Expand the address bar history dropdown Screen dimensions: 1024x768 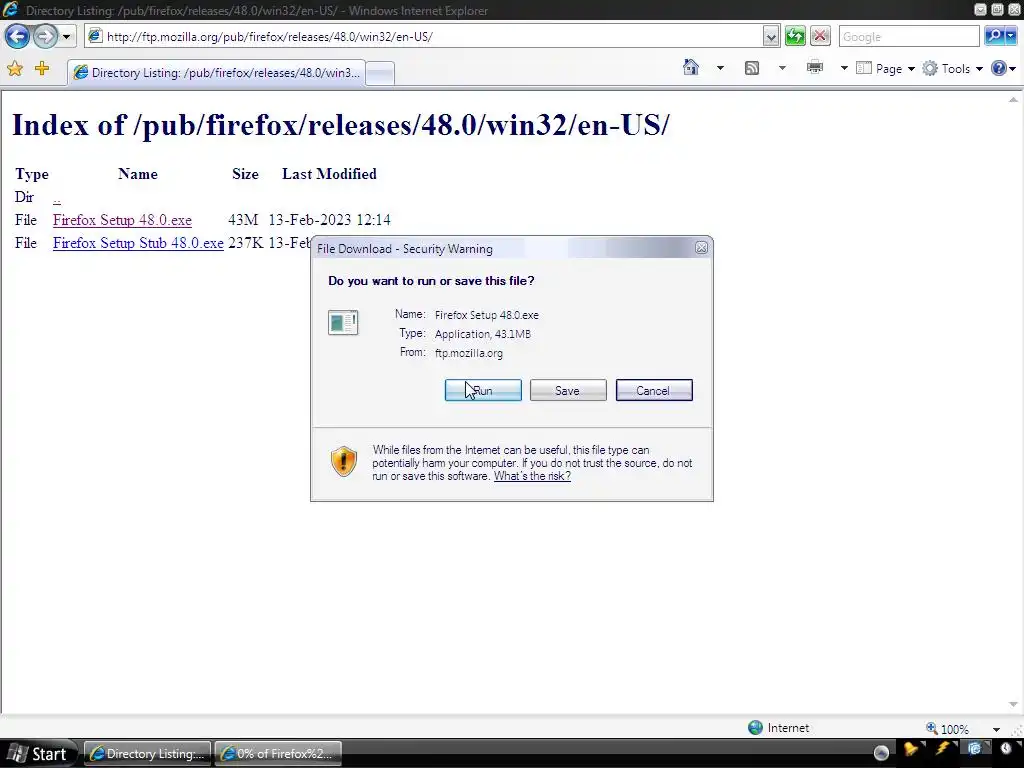click(771, 37)
